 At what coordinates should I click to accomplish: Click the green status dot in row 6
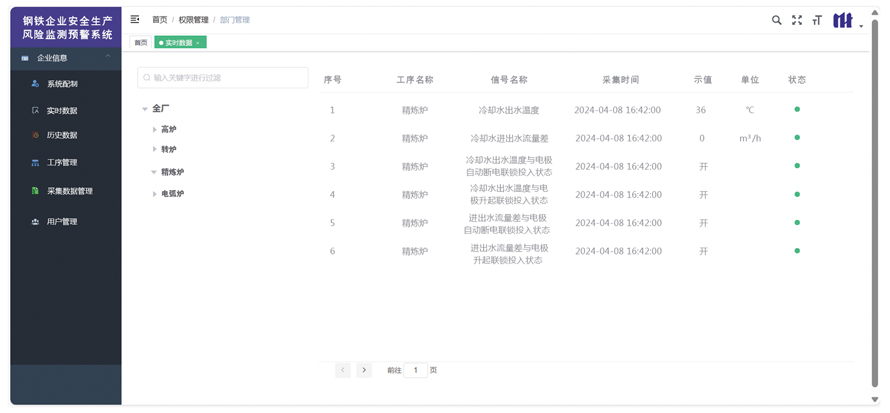tap(797, 250)
